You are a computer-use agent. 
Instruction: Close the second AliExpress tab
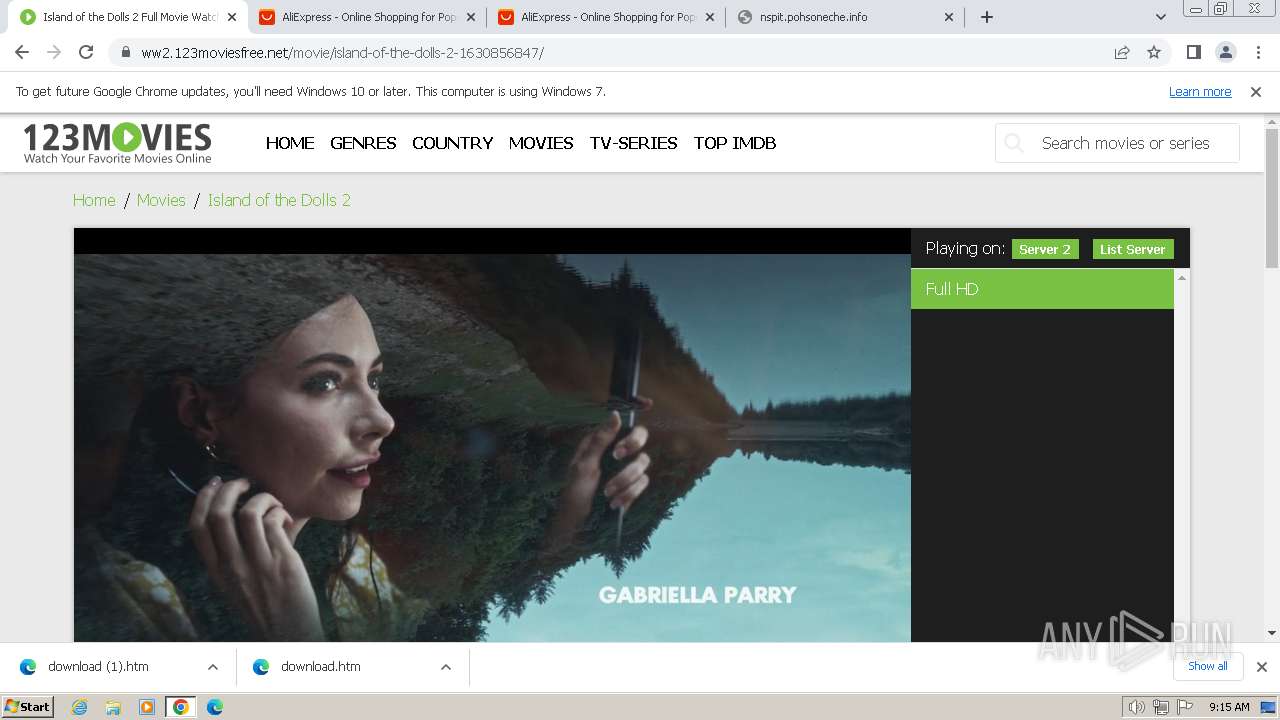point(710,17)
